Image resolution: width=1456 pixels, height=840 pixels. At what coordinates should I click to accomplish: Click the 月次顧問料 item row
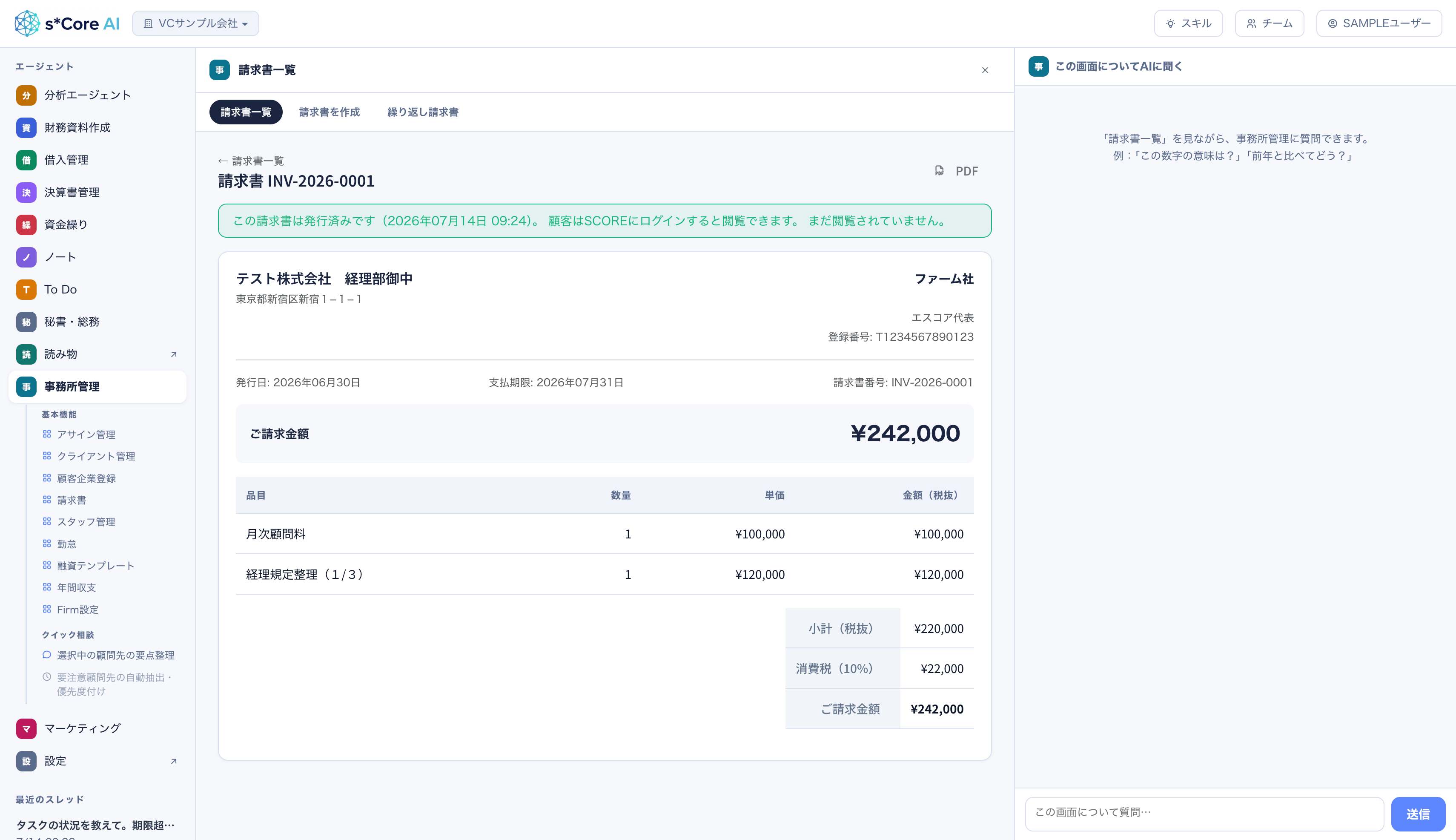point(604,534)
